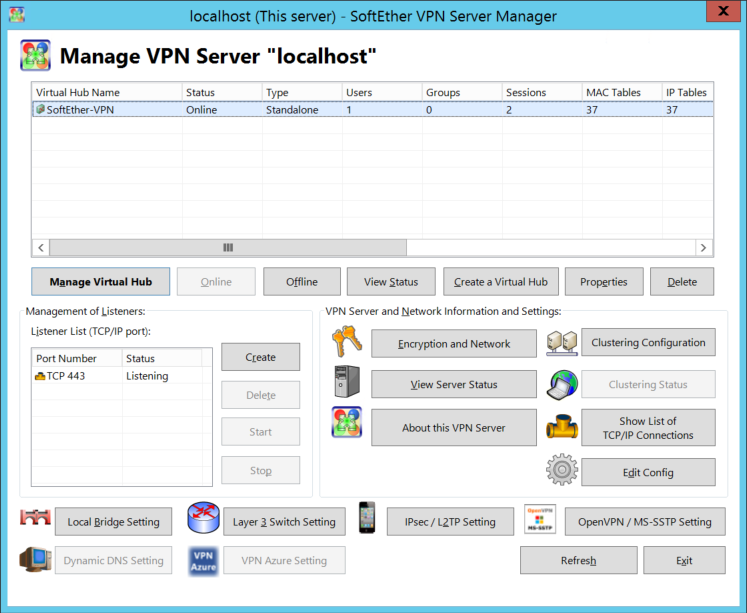
Task: Click the Sessions column header
Action: point(542,92)
